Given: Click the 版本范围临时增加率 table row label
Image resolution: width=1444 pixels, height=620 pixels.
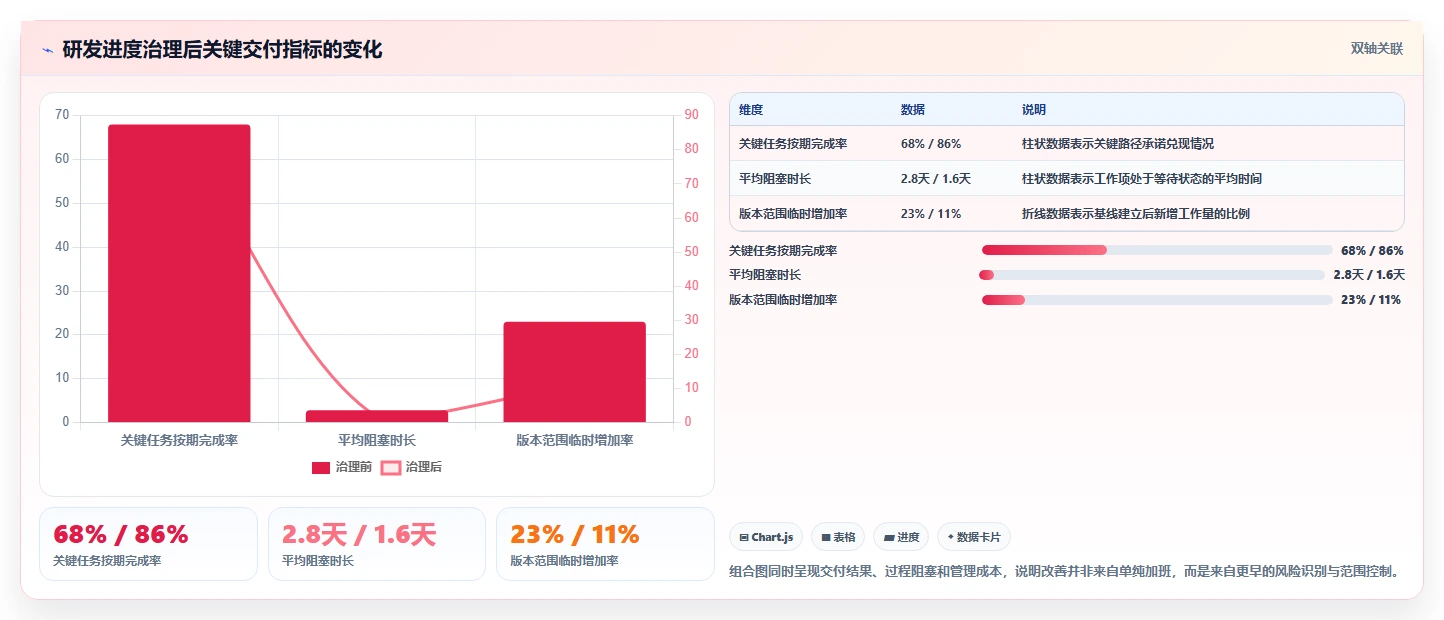Looking at the screenshot, I should point(793,214).
